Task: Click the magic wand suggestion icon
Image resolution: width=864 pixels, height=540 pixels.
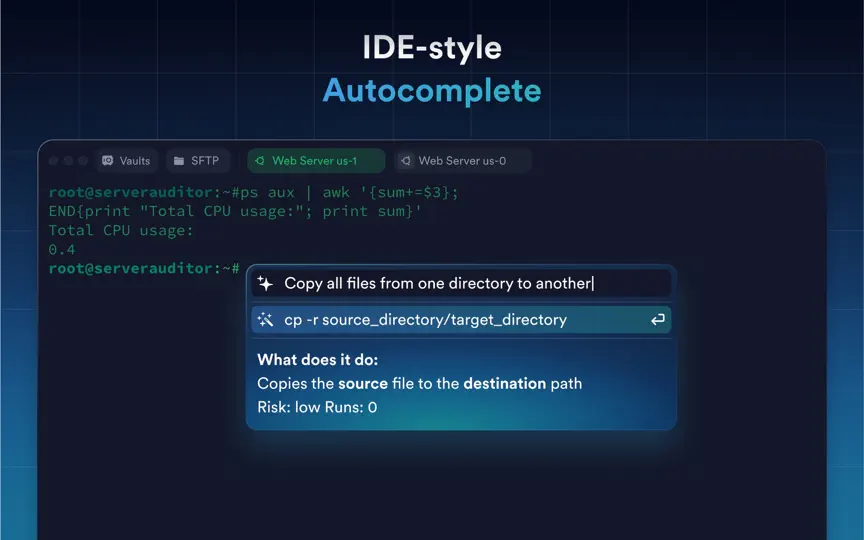Action: 265,320
